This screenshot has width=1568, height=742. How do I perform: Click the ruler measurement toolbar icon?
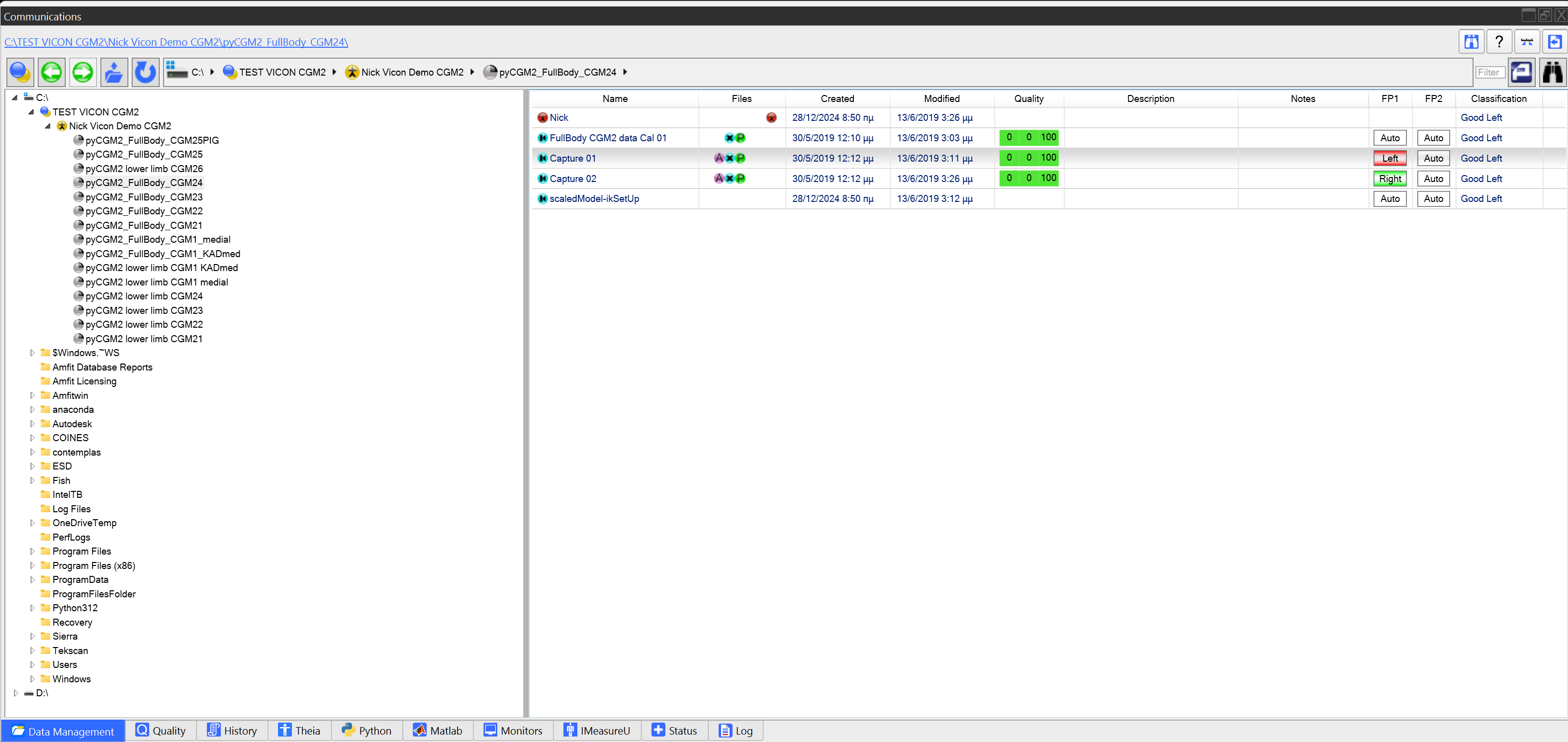[1527, 41]
